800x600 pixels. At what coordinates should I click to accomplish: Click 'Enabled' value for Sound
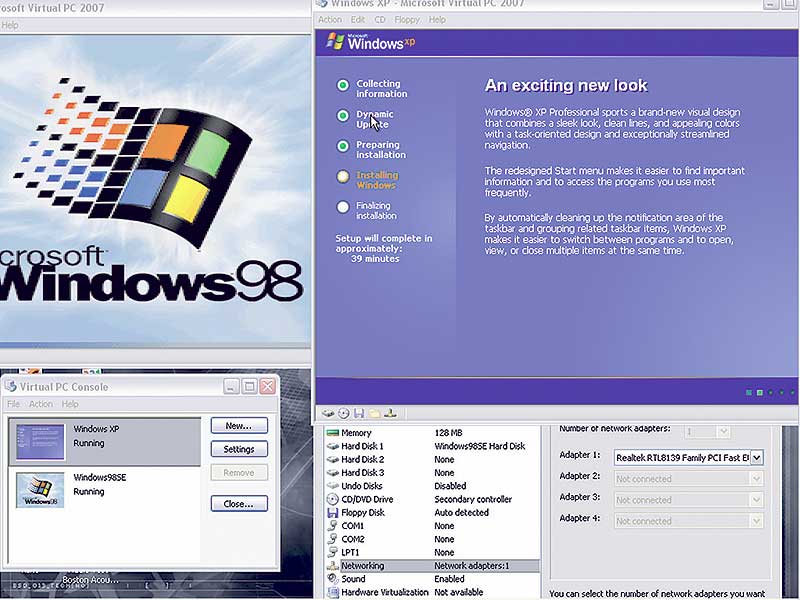pos(449,579)
